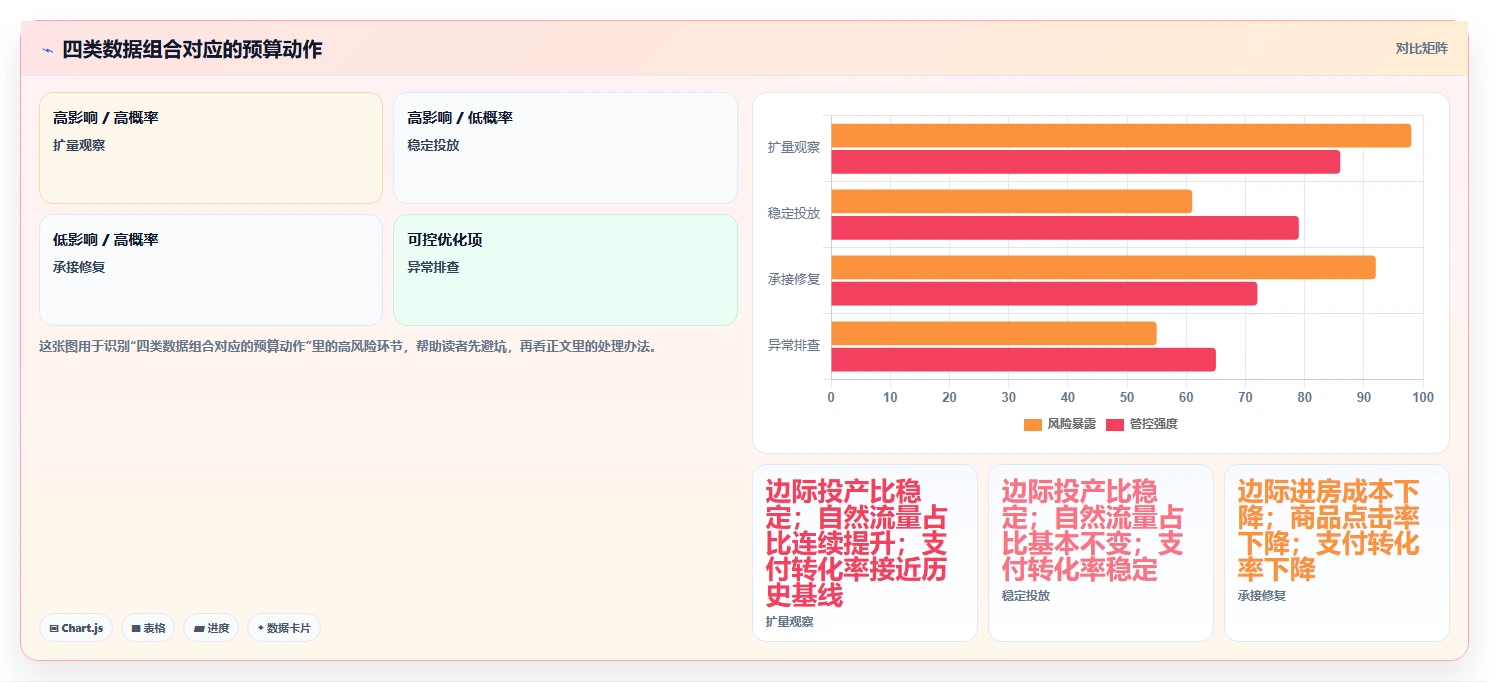Select the 低影响 / 高概率 card
Screen dimensions: 1489x682
pyautogui.click(x=211, y=270)
